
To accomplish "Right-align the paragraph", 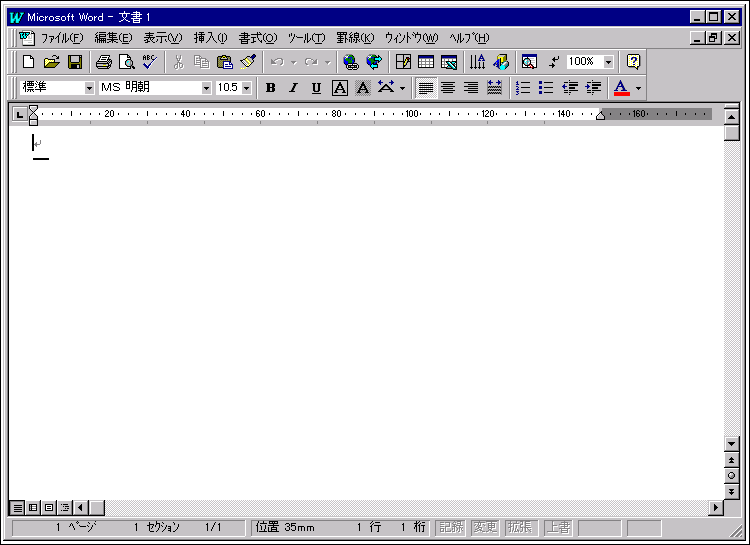I will pos(471,88).
